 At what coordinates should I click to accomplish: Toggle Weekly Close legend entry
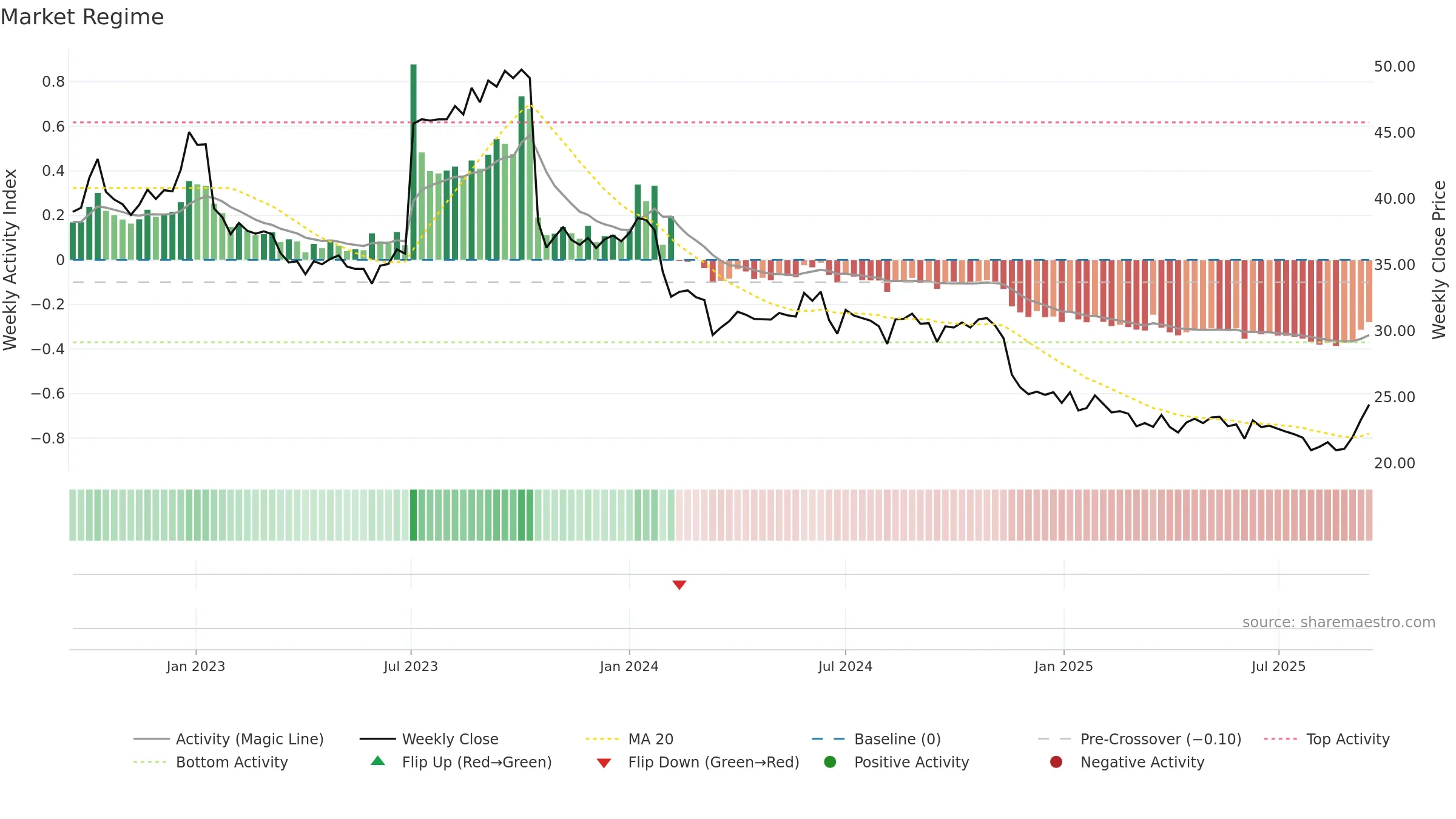[x=429, y=739]
